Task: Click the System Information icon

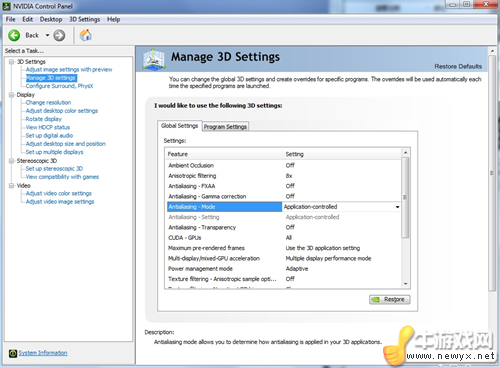Action: tap(13, 353)
